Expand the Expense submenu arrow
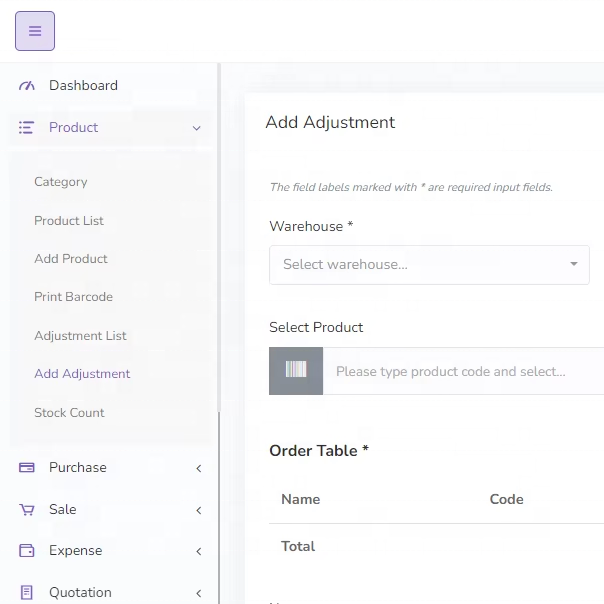 199,551
